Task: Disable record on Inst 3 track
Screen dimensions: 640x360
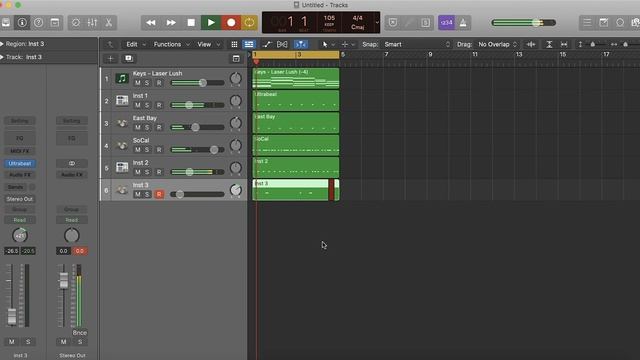Action: coord(159,194)
